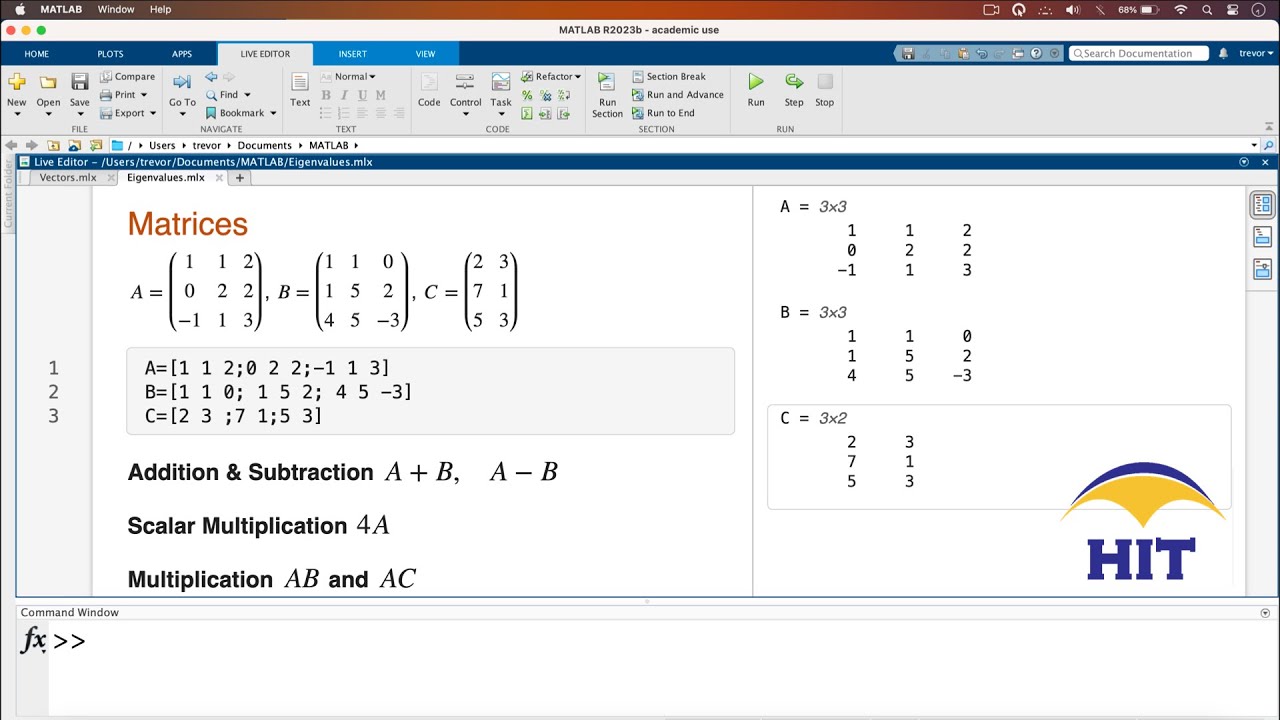Viewport: 1280px width, 720px height.
Task: Click the notifications bell icon
Action: click(x=1224, y=54)
